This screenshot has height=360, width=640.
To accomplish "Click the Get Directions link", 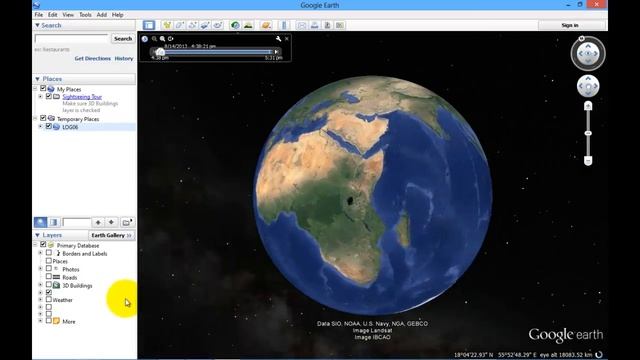I will [x=93, y=58].
